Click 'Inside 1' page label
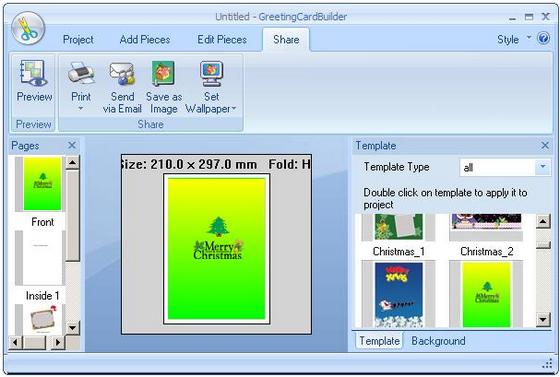The width and height of the screenshot is (560, 377). (42, 296)
